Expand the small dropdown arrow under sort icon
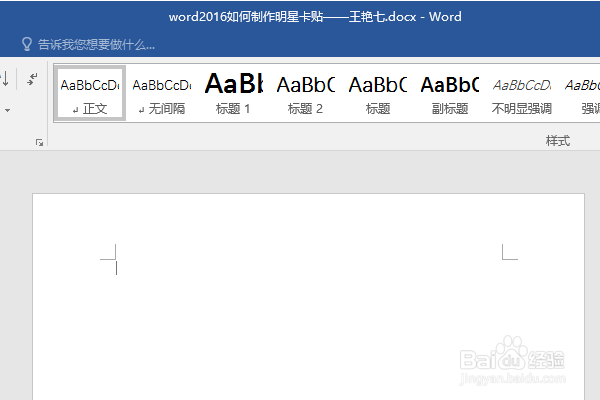 7,111
